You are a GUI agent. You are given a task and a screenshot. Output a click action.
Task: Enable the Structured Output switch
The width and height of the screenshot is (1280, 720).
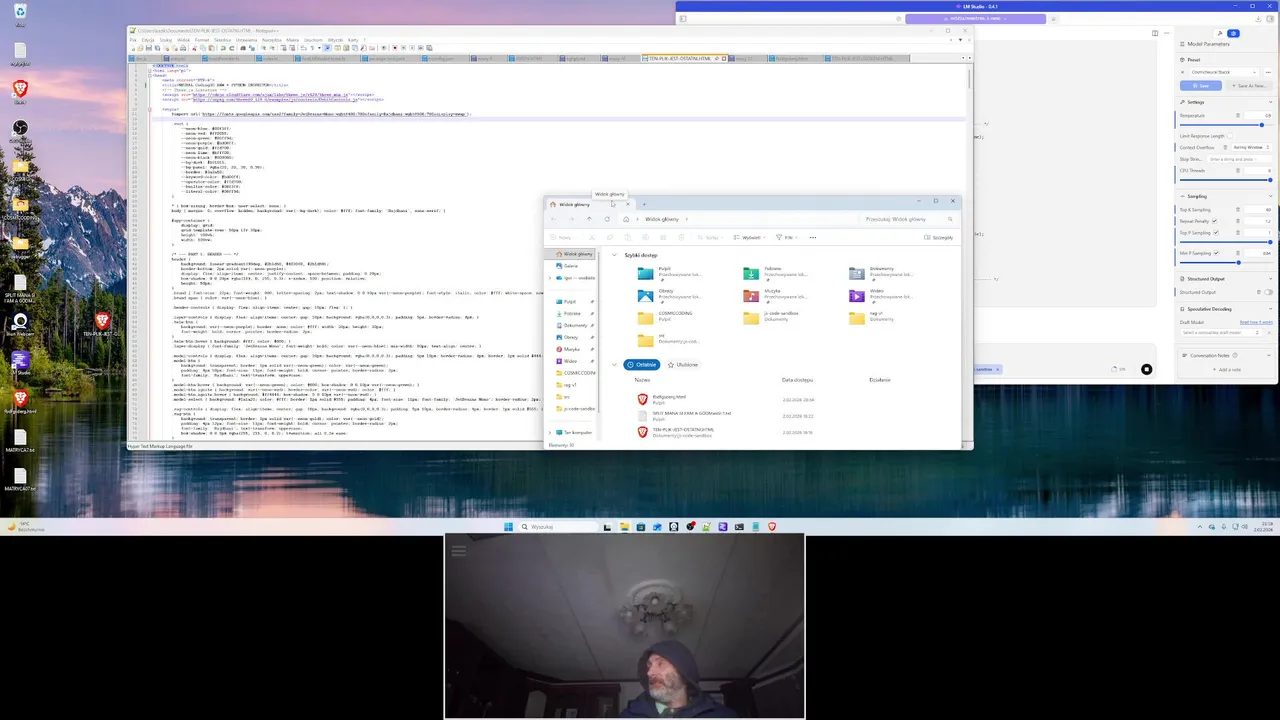1267,292
